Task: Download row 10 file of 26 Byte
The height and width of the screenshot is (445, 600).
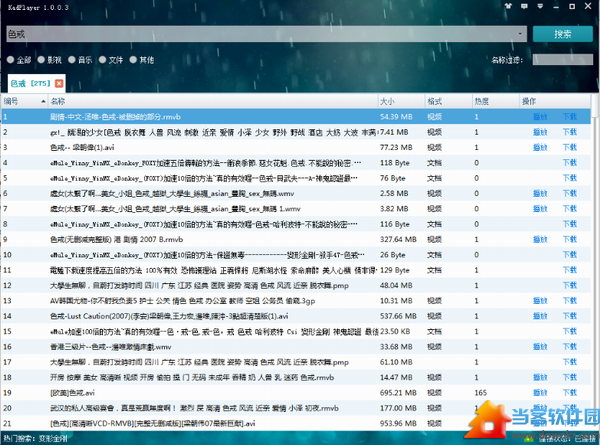Action: pos(570,255)
